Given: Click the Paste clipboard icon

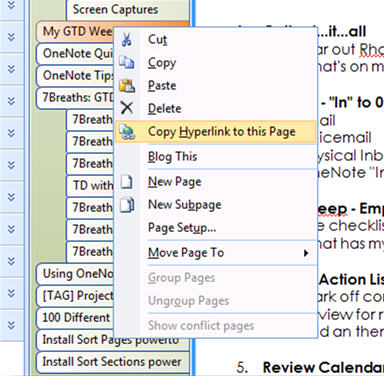Looking at the screenshot, I should coord(127,85).
